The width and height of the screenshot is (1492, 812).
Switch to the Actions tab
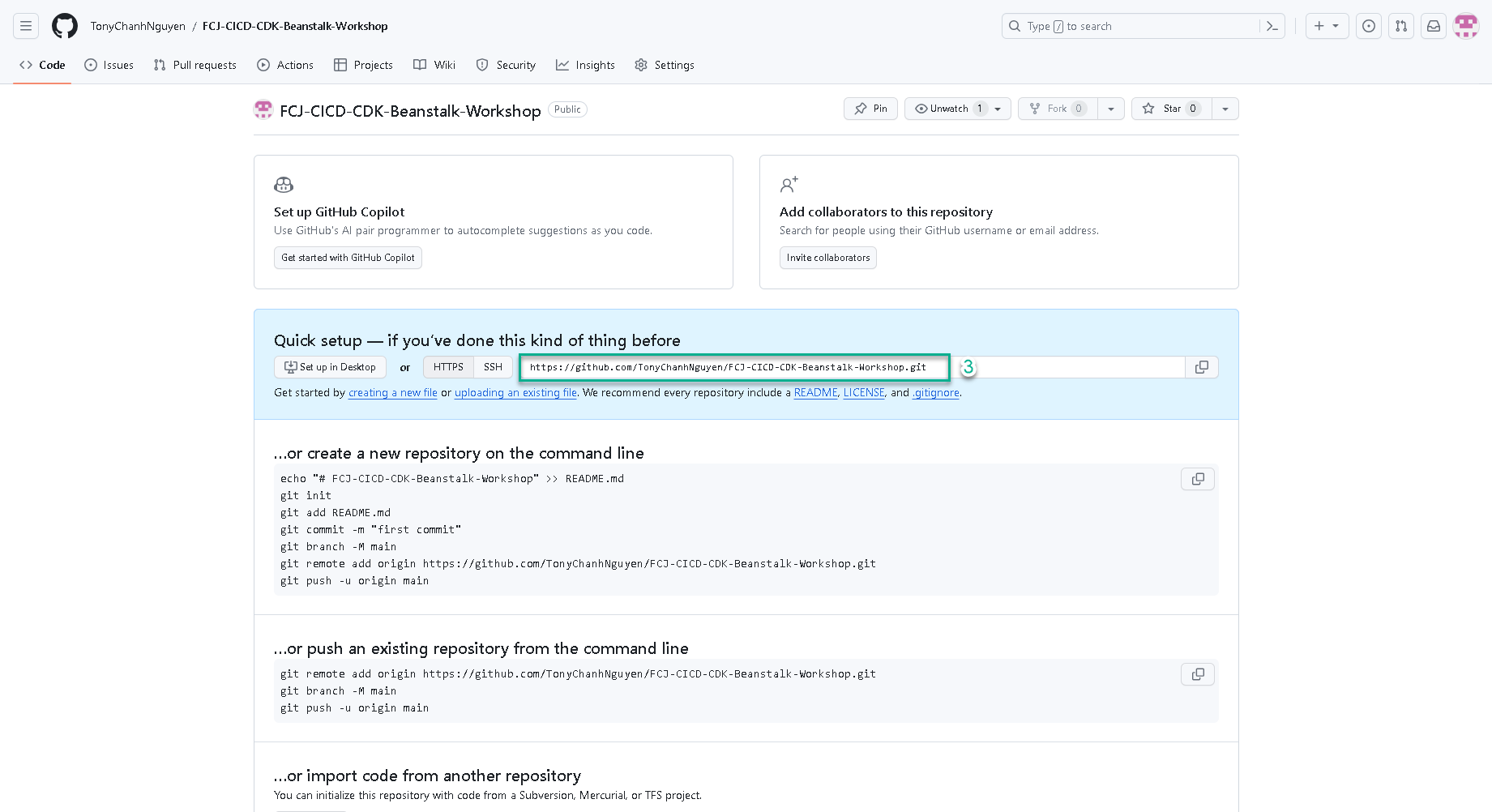tap(285, 65)
